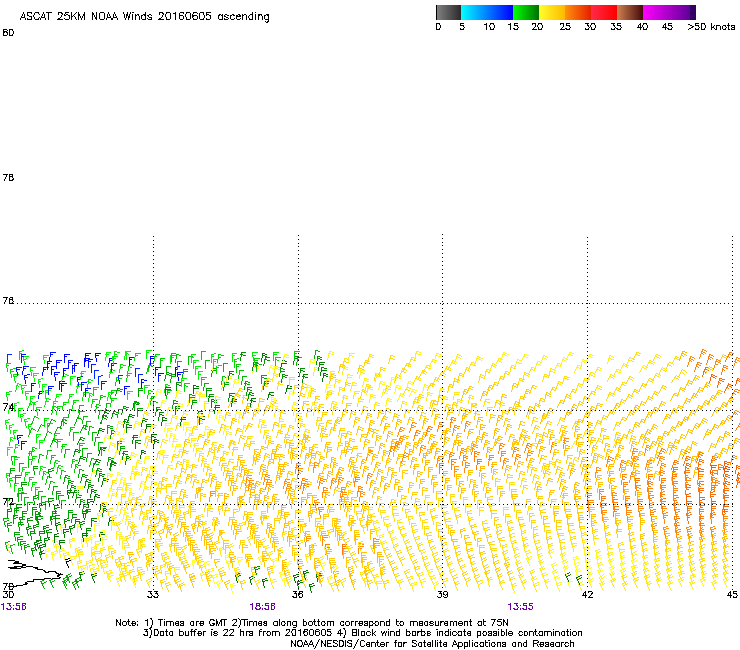Choose the yellow 20-25 knots color band
Screen dimensions: 740x650
552,12
